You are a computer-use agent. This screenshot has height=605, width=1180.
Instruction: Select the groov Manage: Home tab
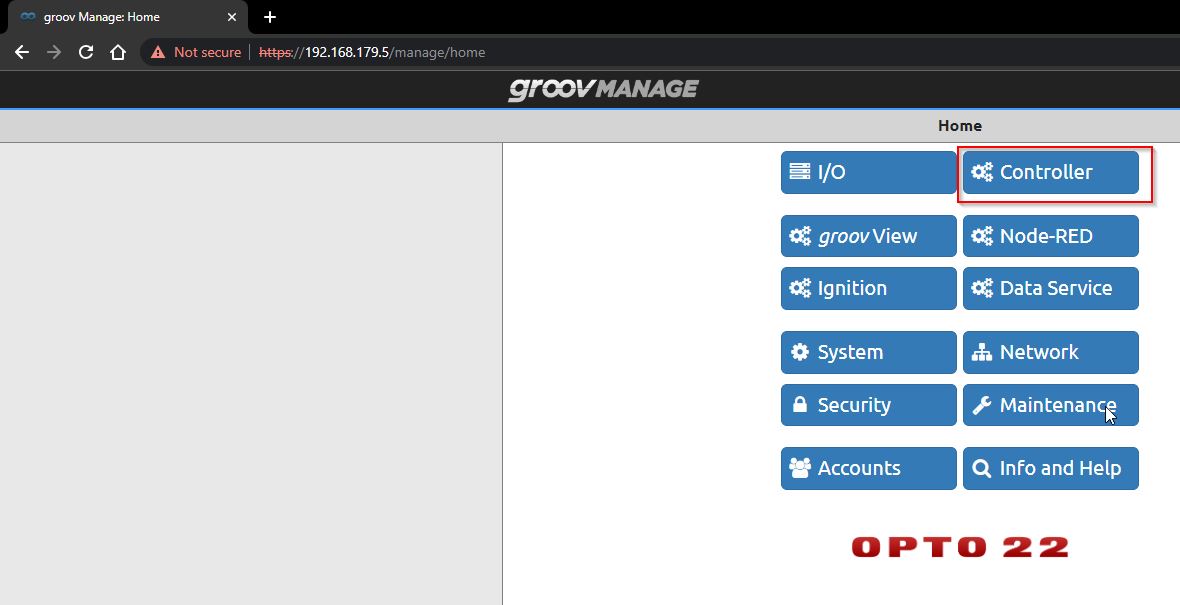[128, 17]
